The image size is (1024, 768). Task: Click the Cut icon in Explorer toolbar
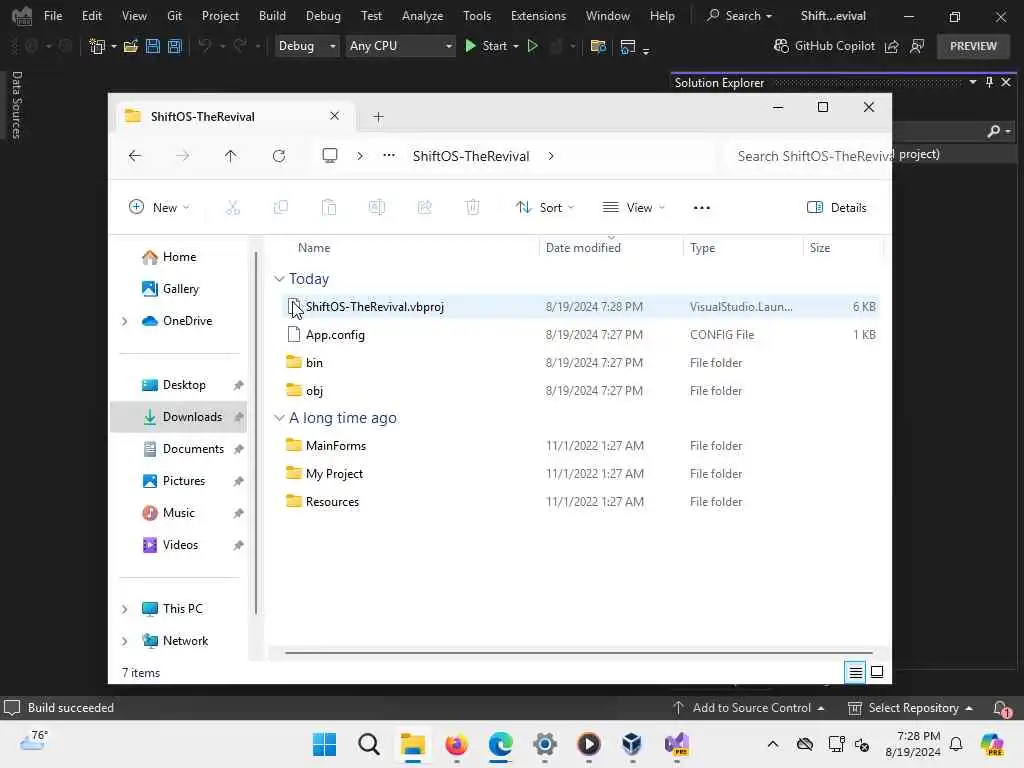point(232,208)
